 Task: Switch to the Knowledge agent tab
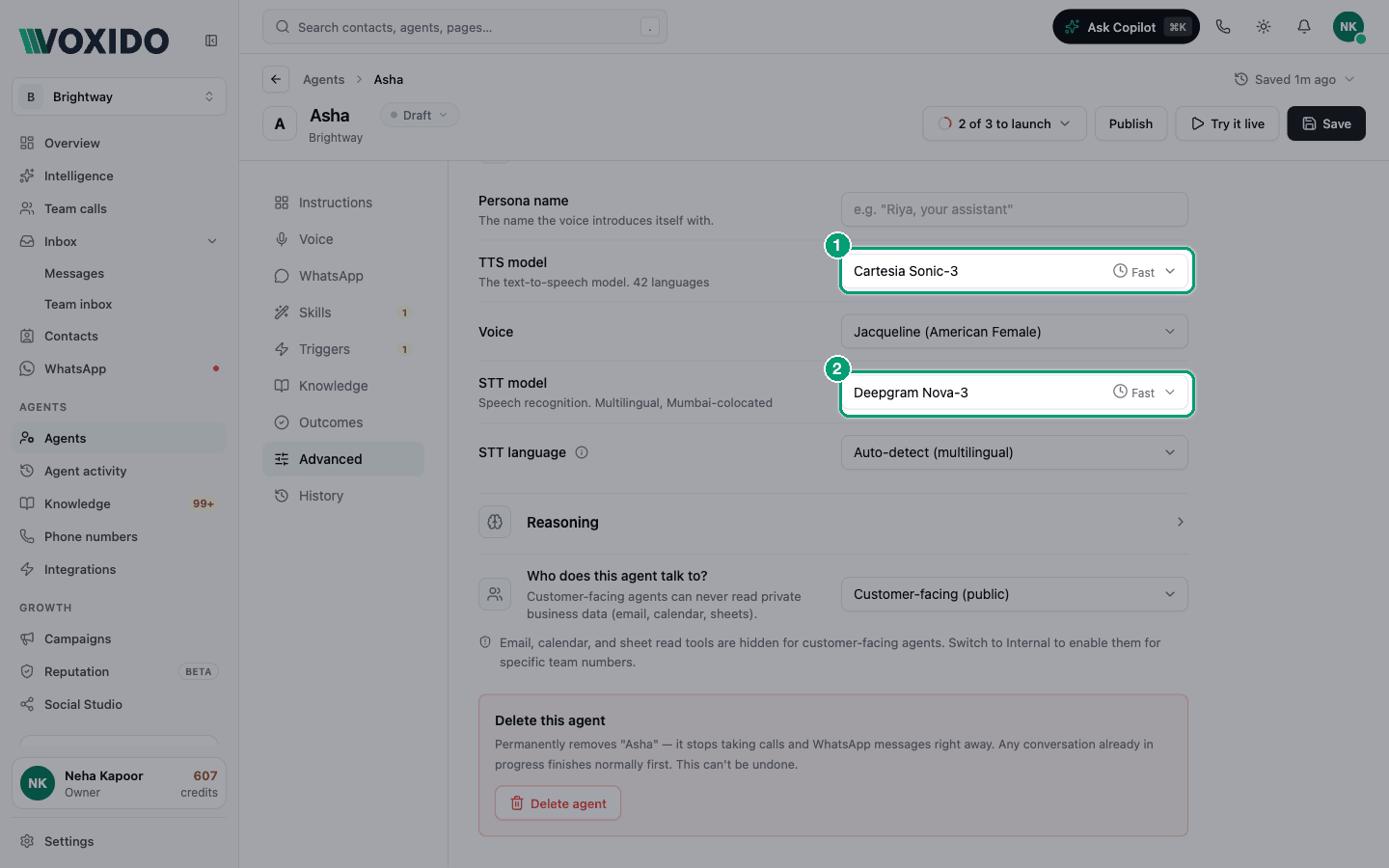coord(343,386)
